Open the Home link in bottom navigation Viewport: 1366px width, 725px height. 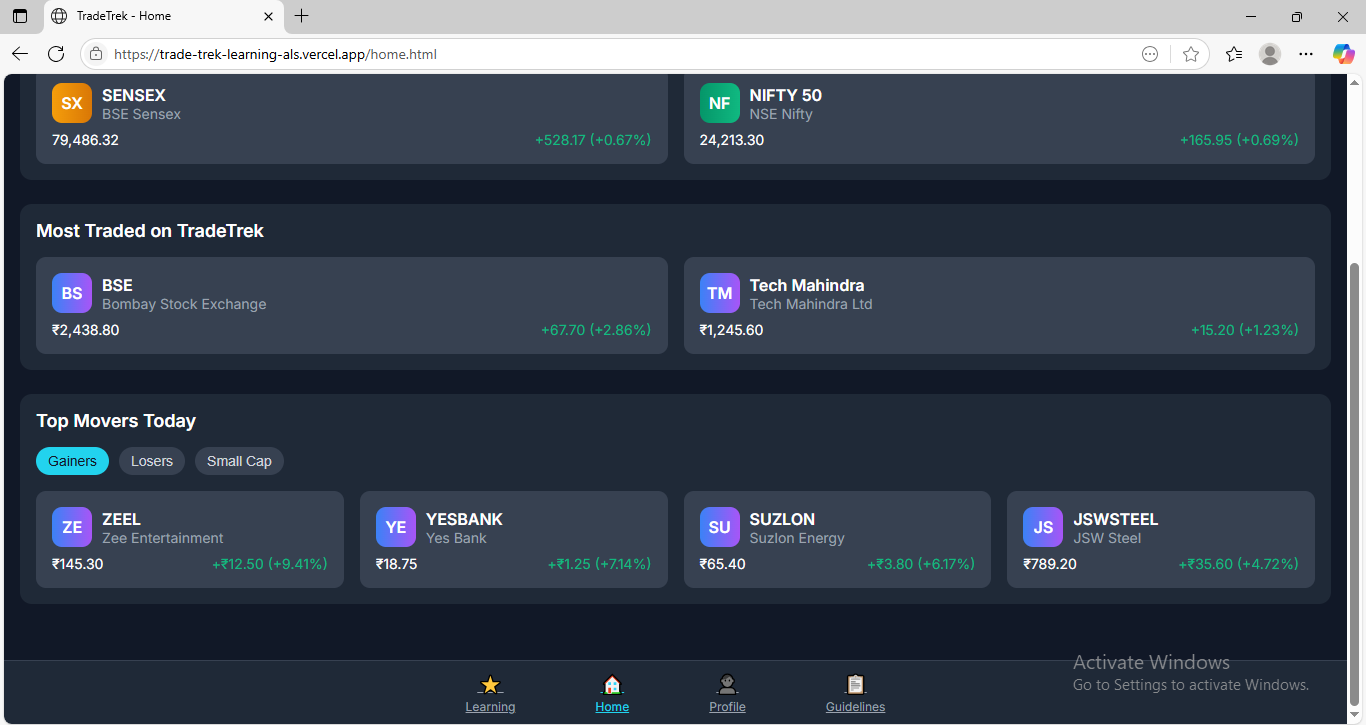pos(612,707)
